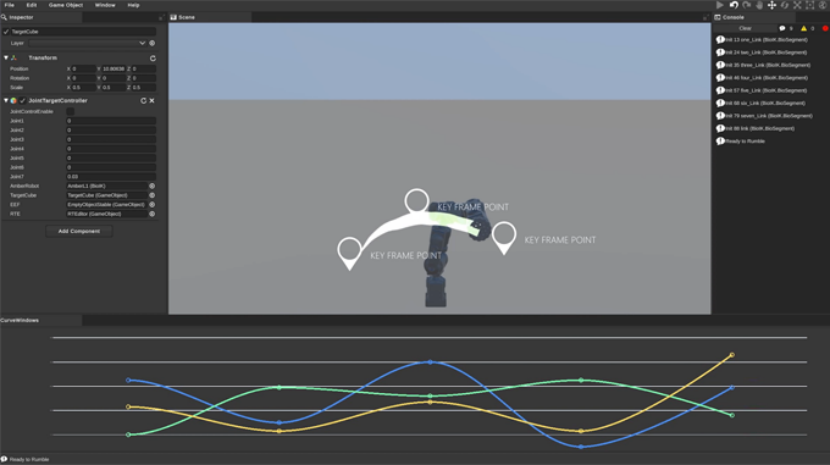Open the Game Object menu
This screenshot has height=465, width=830.
pos(66,5)
